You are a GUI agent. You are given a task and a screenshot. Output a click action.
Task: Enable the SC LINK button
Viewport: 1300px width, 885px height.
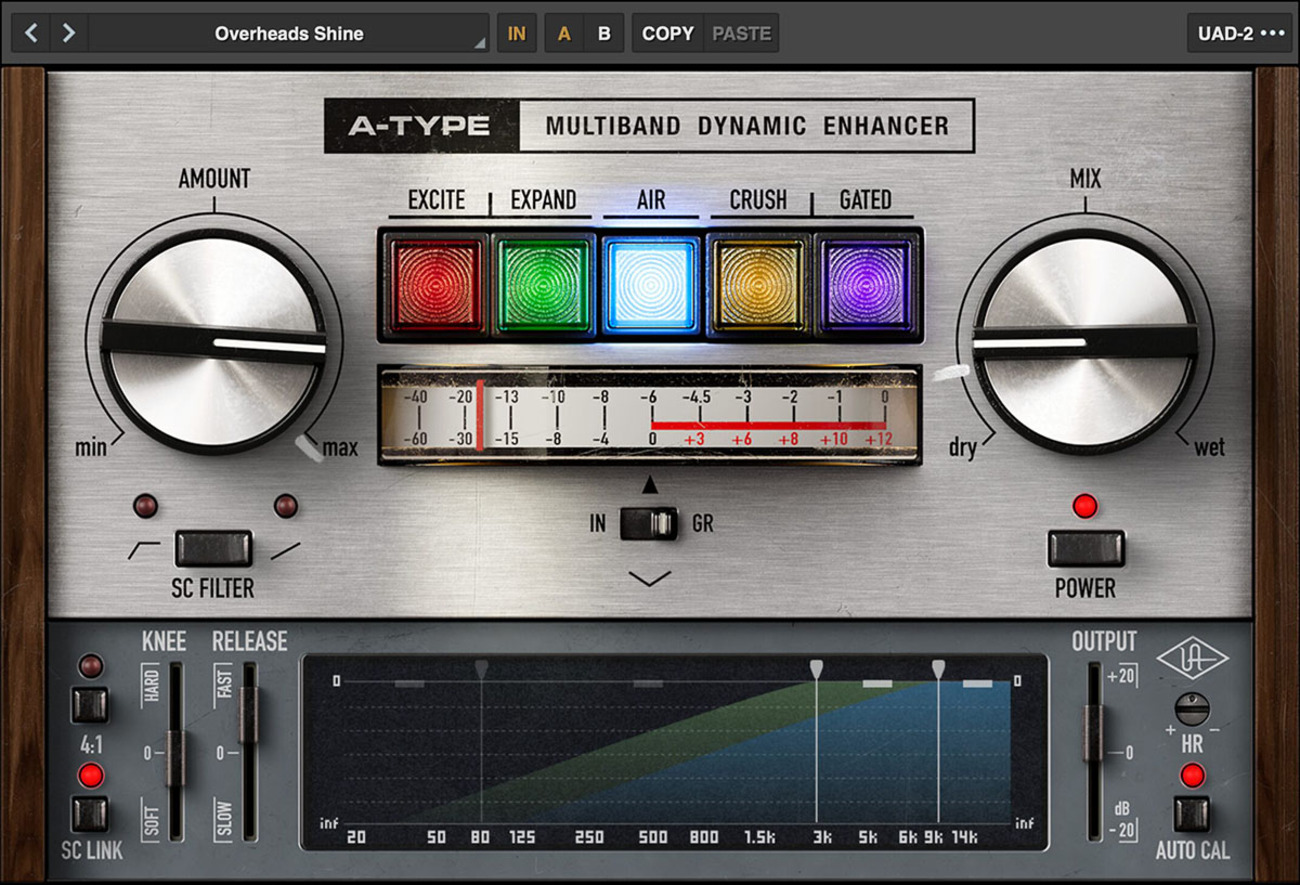click(x=90, y=813)
